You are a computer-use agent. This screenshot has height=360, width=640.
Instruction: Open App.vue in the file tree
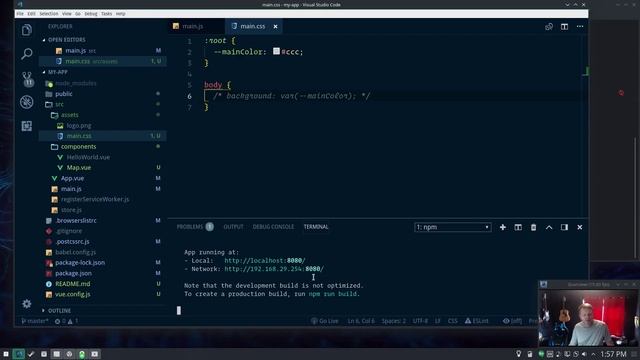(x=72, y=178)
